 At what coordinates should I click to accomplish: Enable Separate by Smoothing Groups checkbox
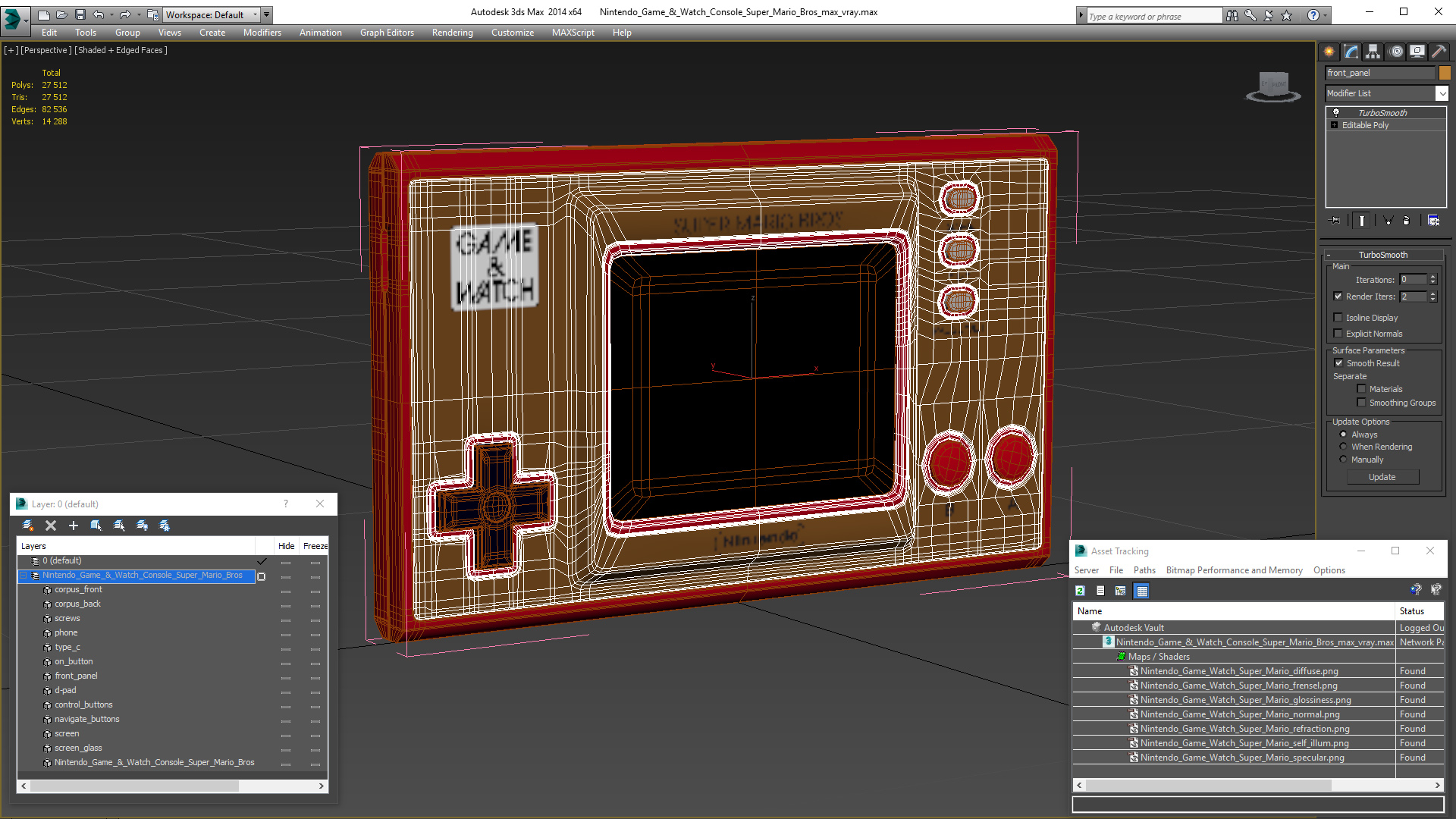(x=1362, y=403)
